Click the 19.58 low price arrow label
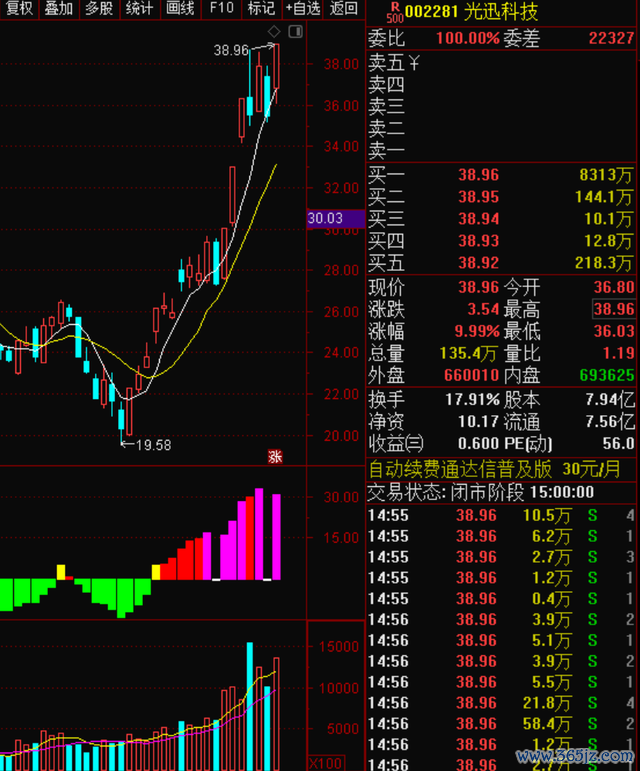The height and width of the screenshot is (771, 640). pyautogui.click(x=151, y=444)
